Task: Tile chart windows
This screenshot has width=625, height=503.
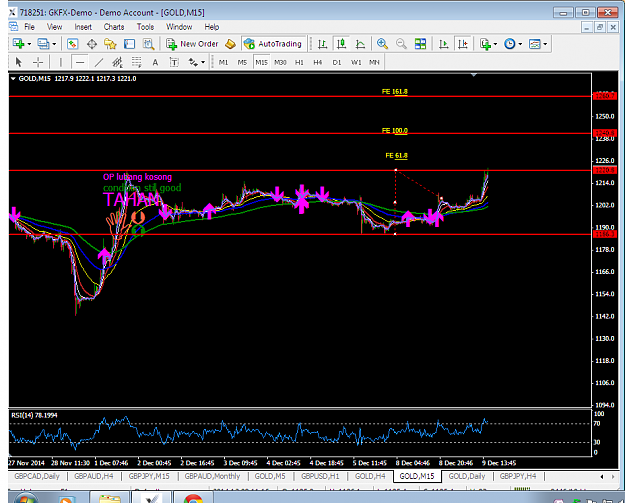Action: point(420,43)
